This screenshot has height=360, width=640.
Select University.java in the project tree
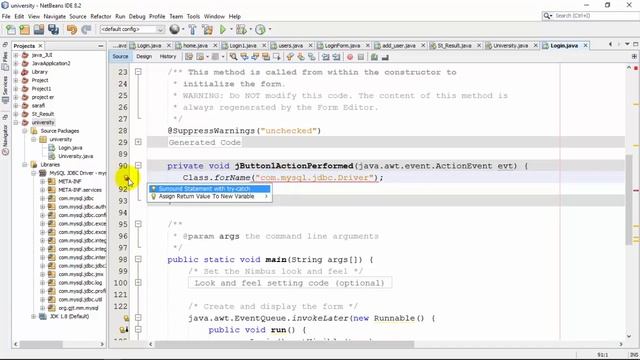[76, 156]
